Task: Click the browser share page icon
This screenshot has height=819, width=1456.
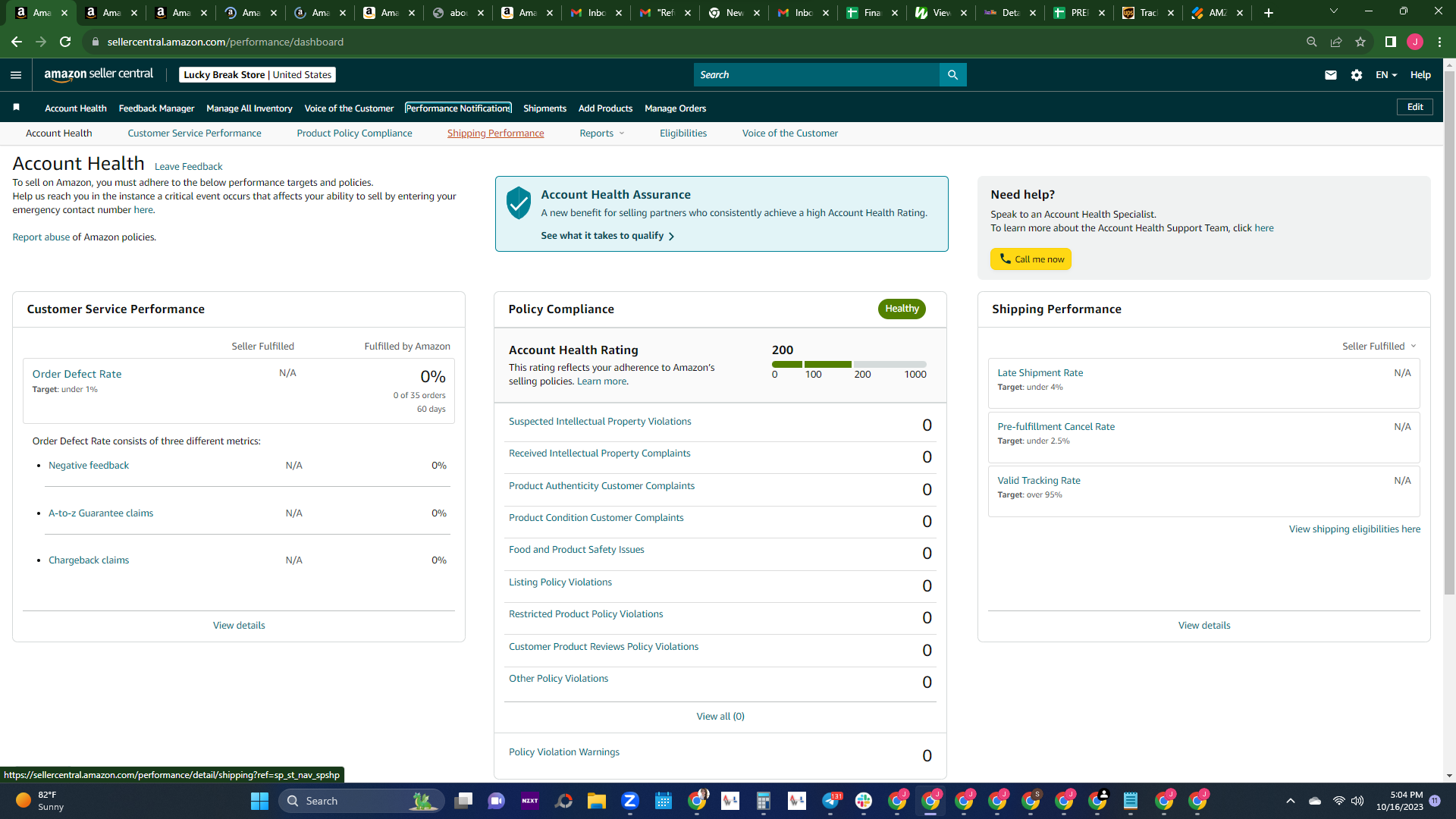Action: tap(1336, 42)
